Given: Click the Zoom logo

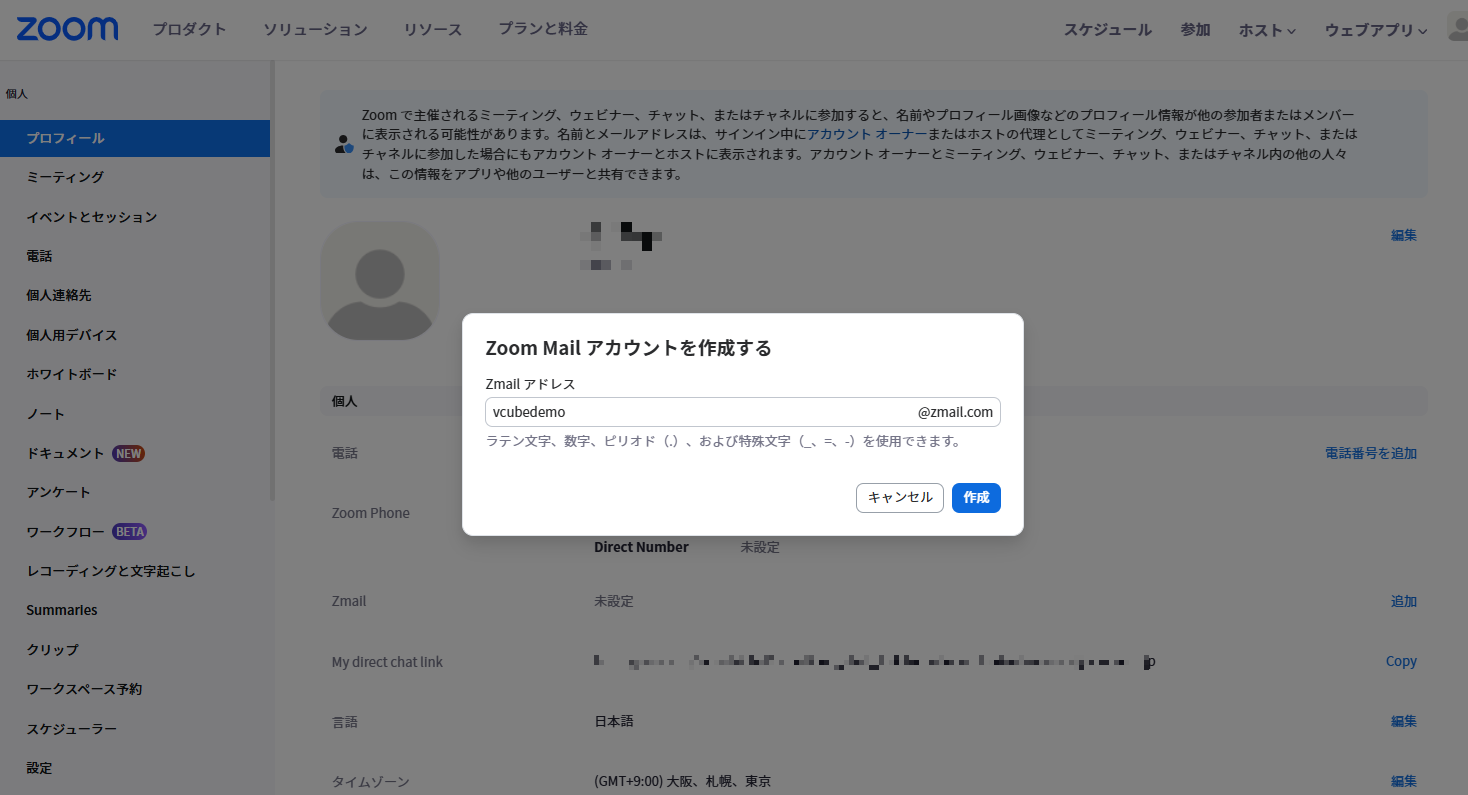Looking at the screenshot, I should [67, 29].
